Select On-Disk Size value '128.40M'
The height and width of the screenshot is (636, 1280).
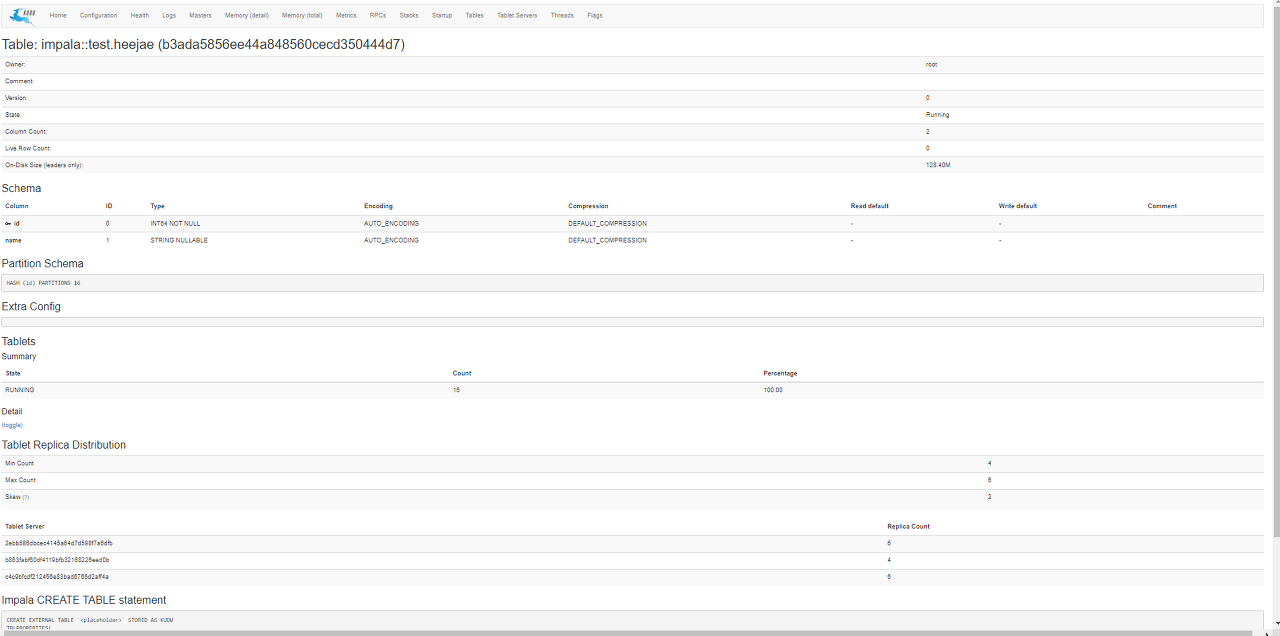tap(938, 165)
